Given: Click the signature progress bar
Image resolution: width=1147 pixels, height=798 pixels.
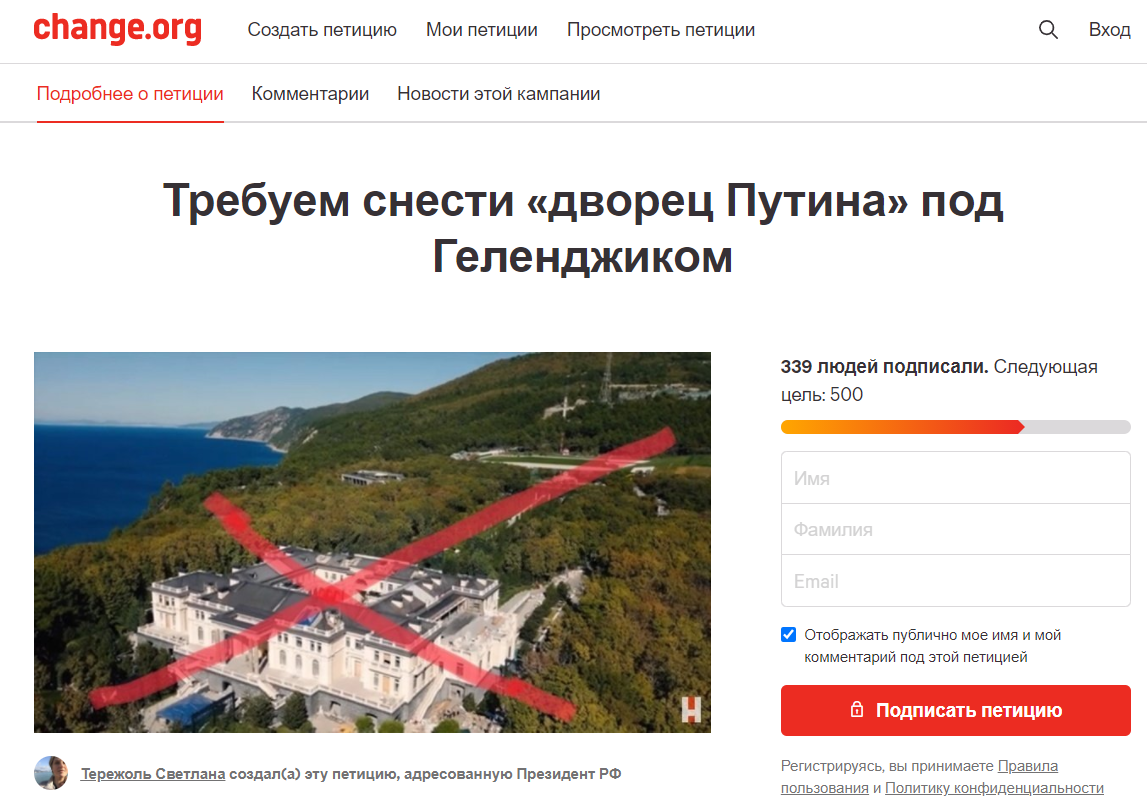Looking at the screenshot, I should pos(955,427).
